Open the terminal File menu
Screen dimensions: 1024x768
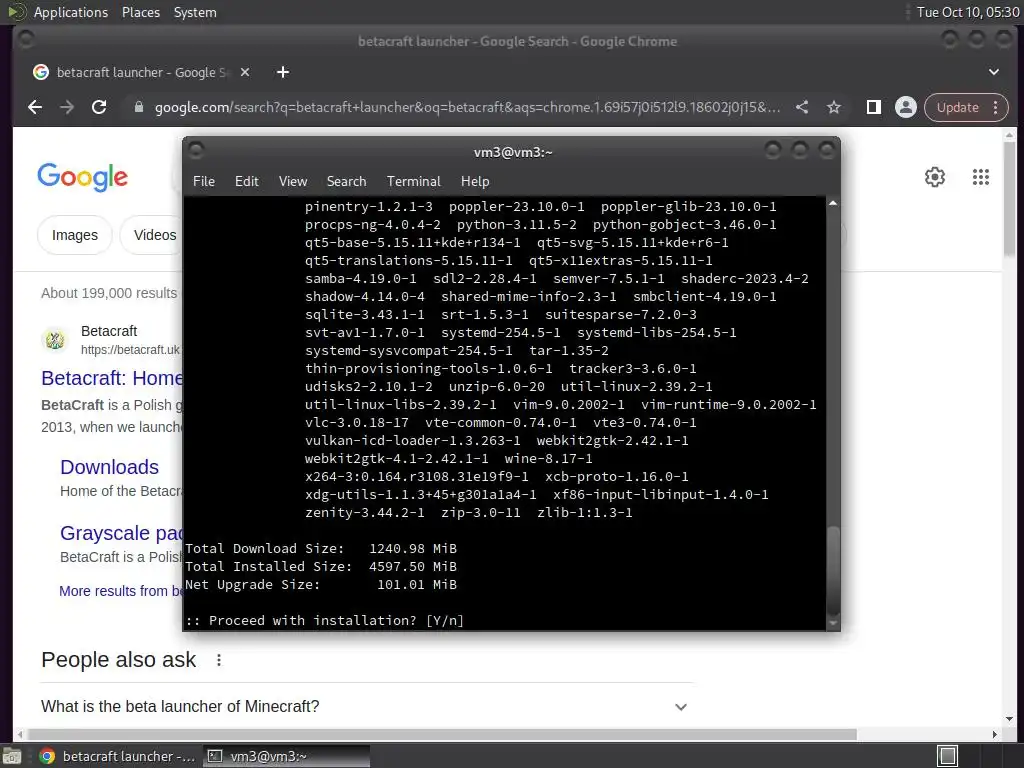[x=204, y=182]
